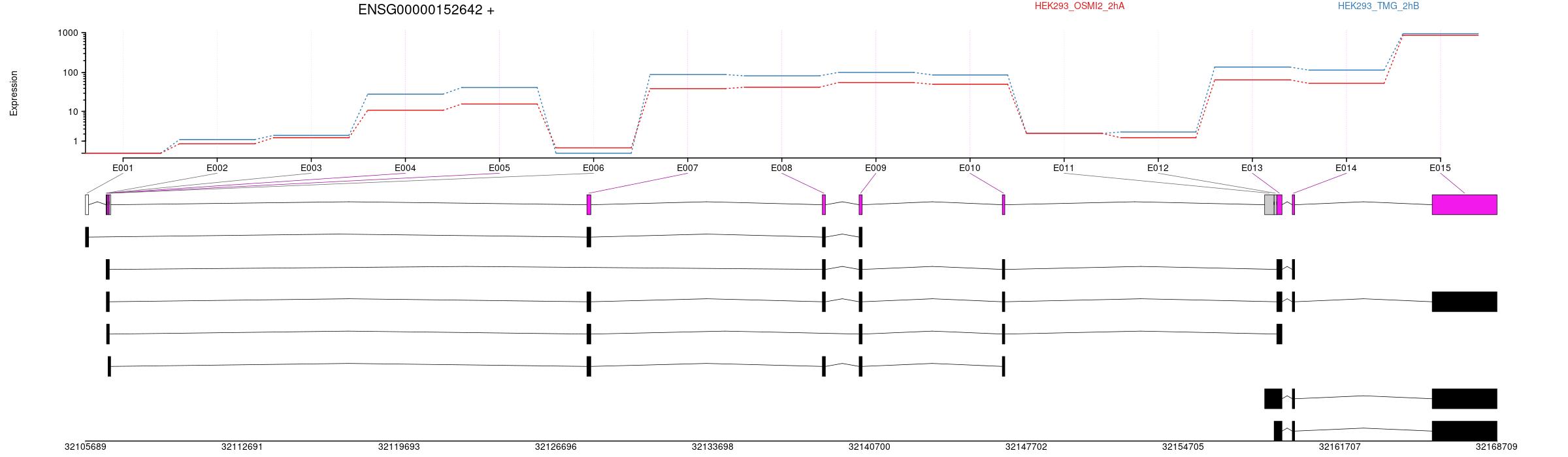
Task: Click genomic coordinate 32161707
Action: tap(1340, 447)
